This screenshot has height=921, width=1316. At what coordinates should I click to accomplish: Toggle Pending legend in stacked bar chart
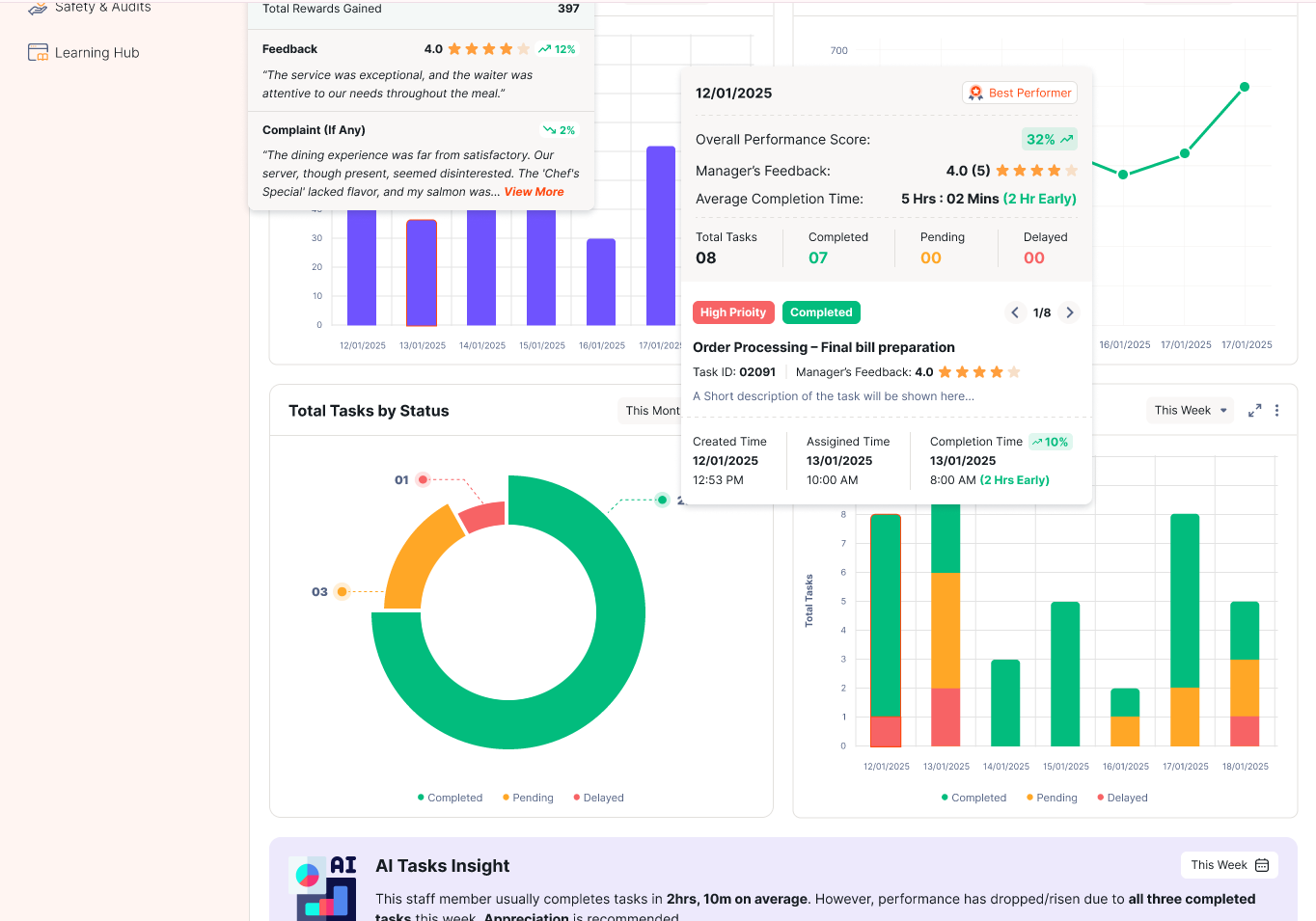pos(1052,799)
